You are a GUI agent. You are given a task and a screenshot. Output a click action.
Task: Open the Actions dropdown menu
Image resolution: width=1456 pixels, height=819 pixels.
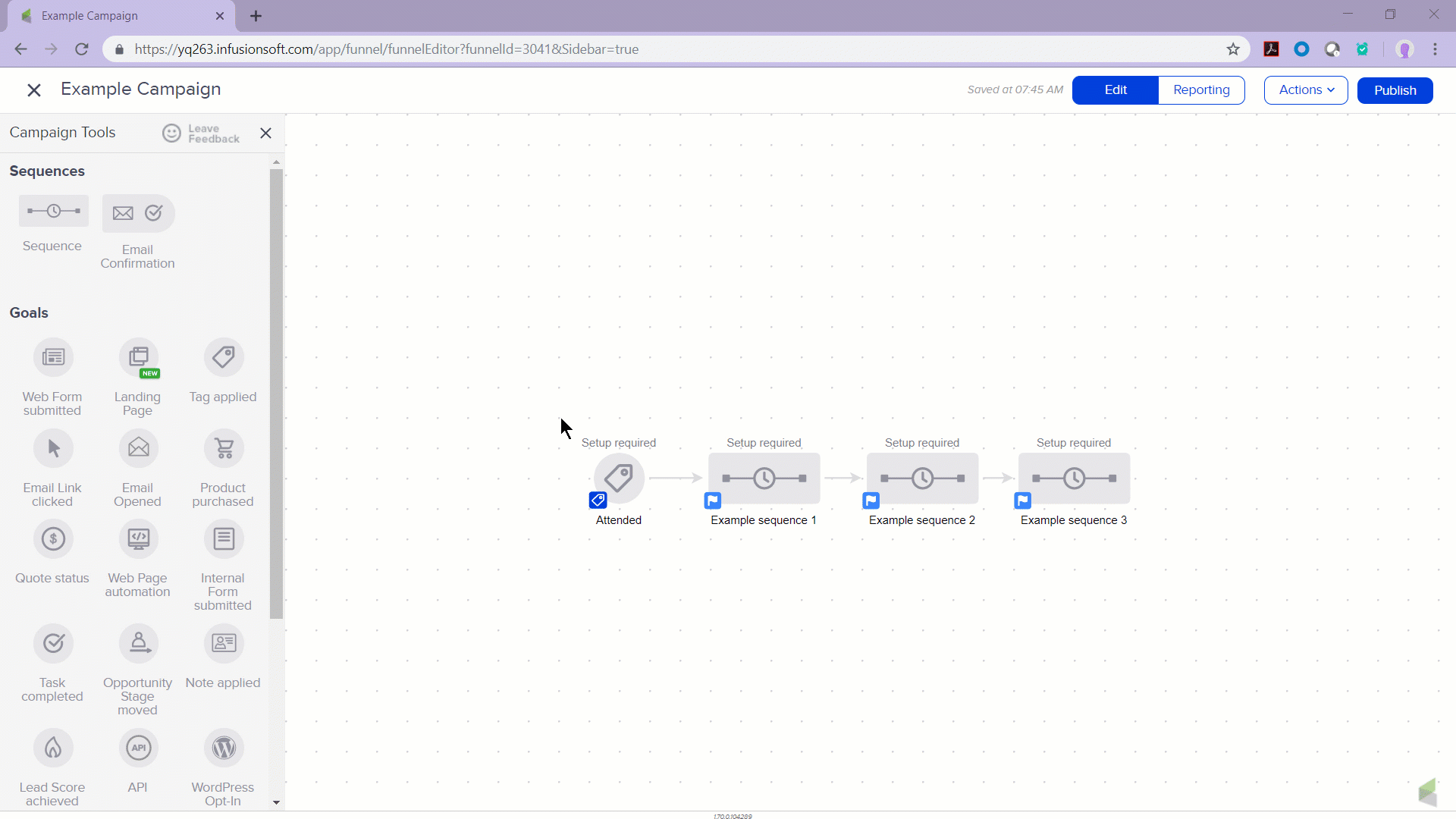[x=1305, y=90]
